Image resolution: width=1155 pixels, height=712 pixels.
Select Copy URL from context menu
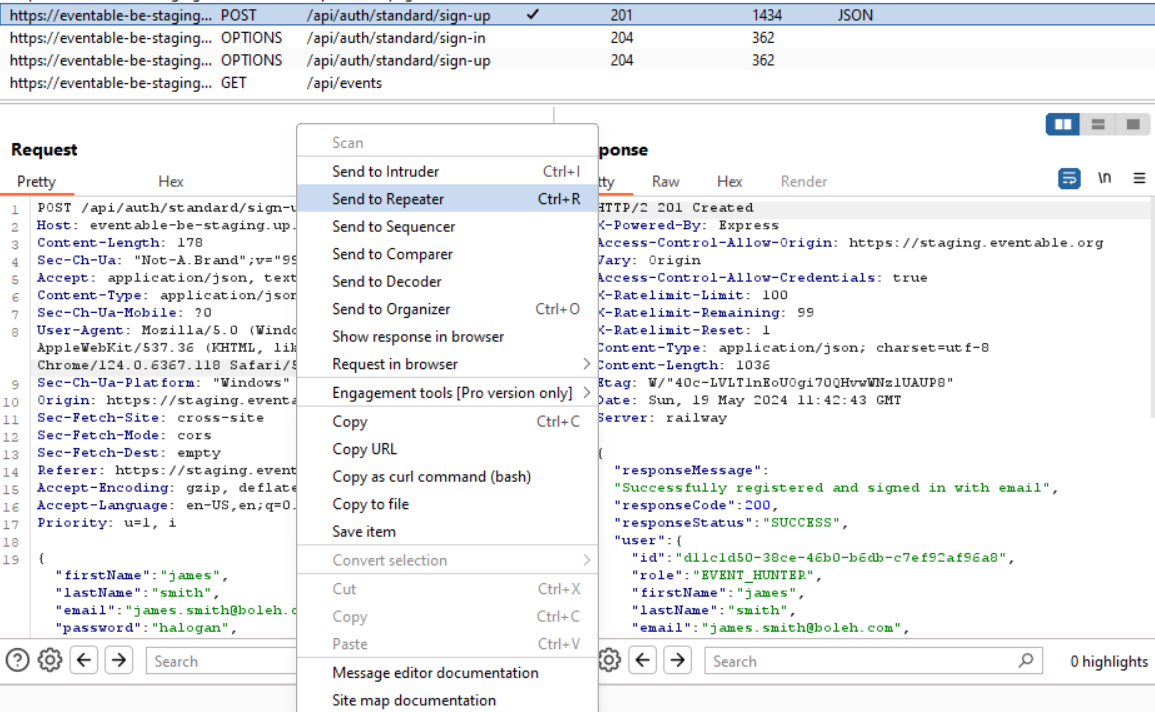click(447, 449)
